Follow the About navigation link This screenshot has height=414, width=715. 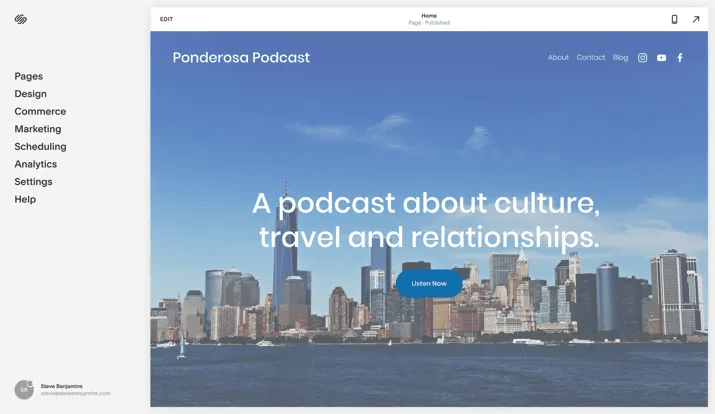(x=558, y=58)
